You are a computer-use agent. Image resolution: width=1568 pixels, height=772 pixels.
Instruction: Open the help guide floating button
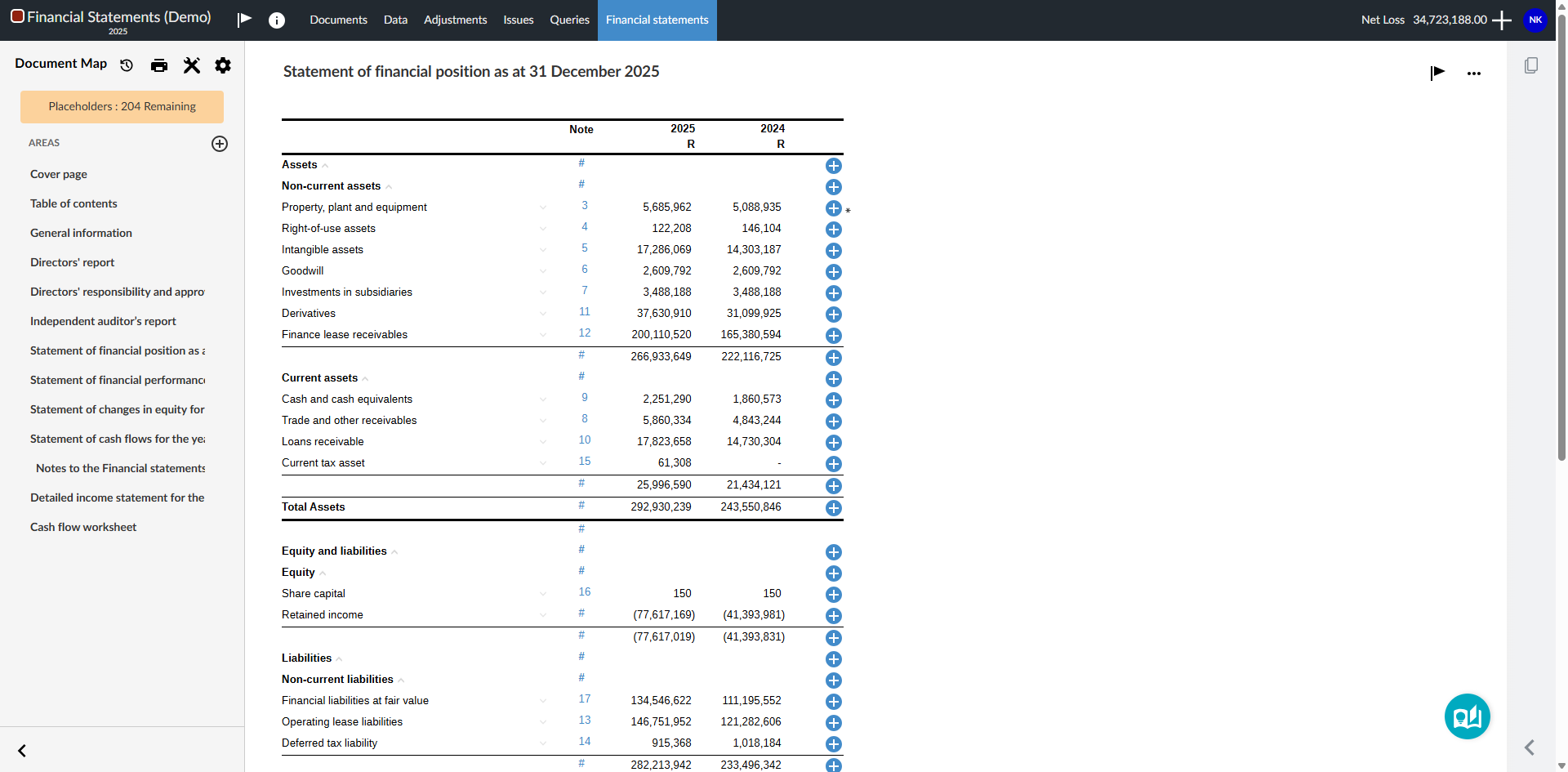click(x=1467, y=716)
